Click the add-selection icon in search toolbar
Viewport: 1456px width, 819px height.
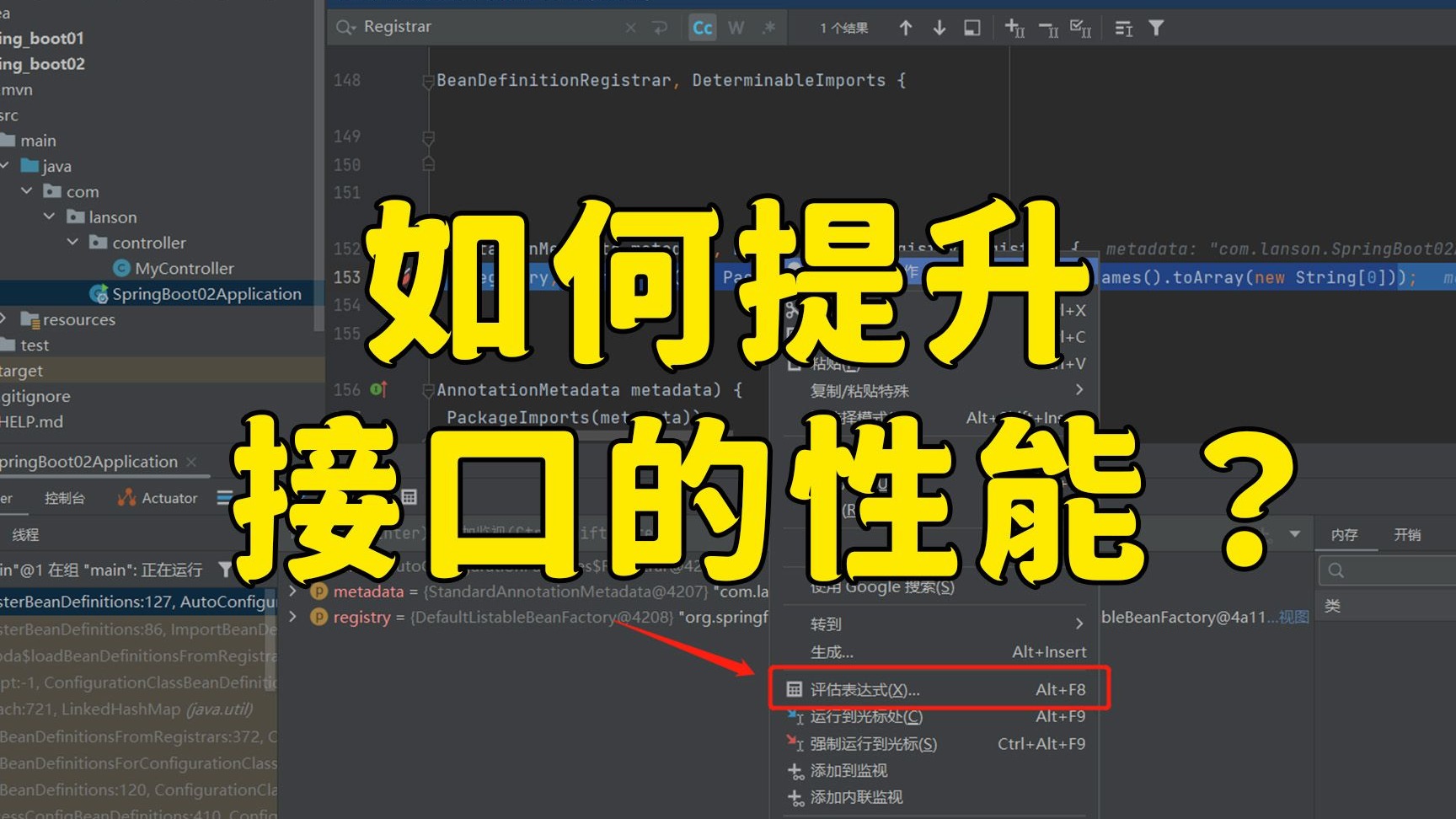click(1014, 27)
